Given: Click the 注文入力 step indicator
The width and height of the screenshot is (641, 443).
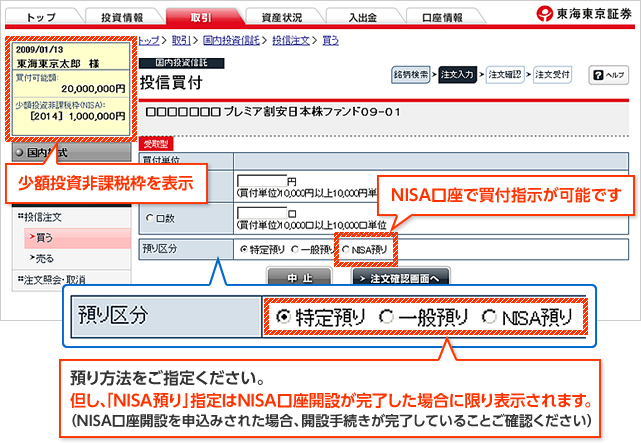Looking at the screenshot, I should tap(457, 75).
